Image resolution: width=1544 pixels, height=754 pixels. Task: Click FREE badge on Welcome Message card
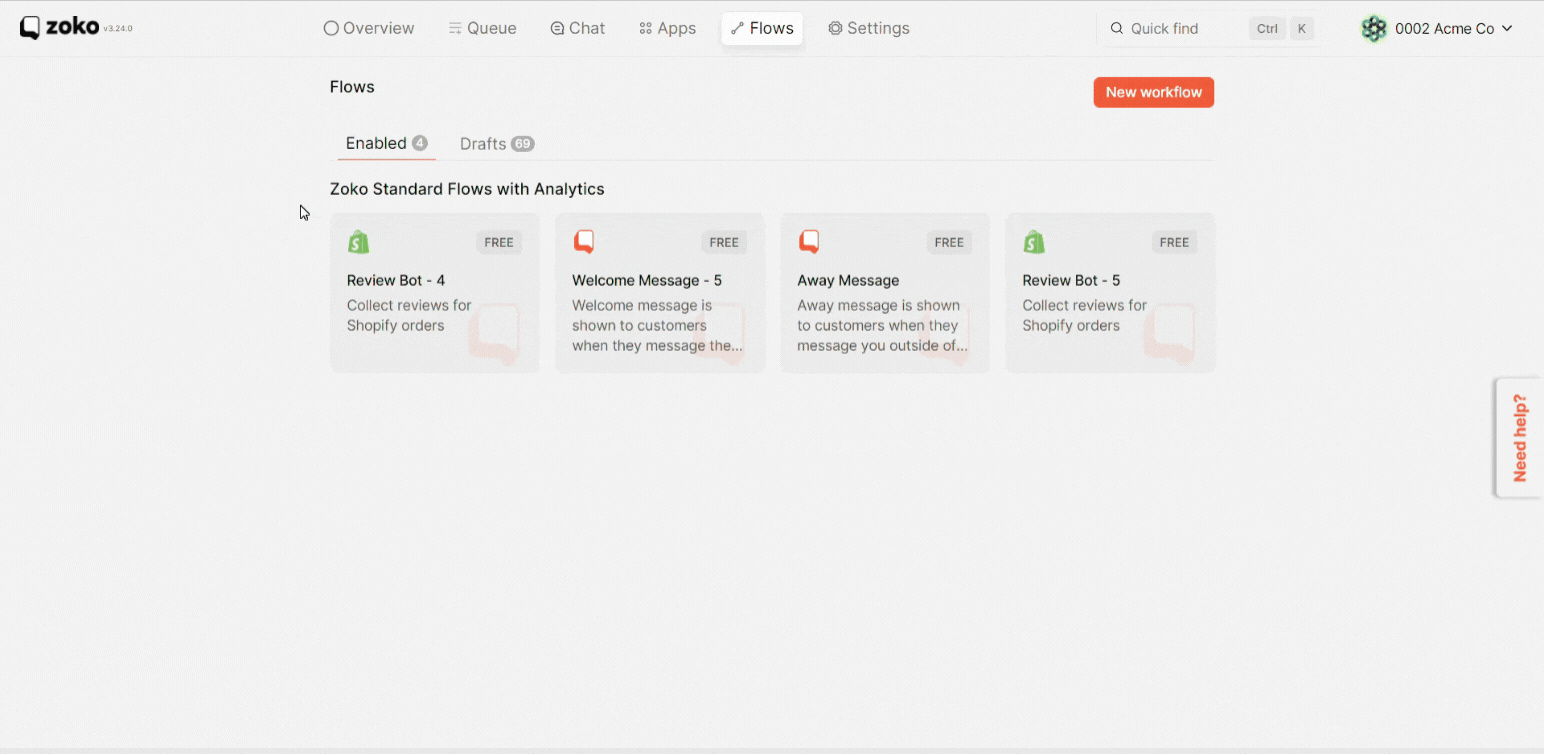724,242
